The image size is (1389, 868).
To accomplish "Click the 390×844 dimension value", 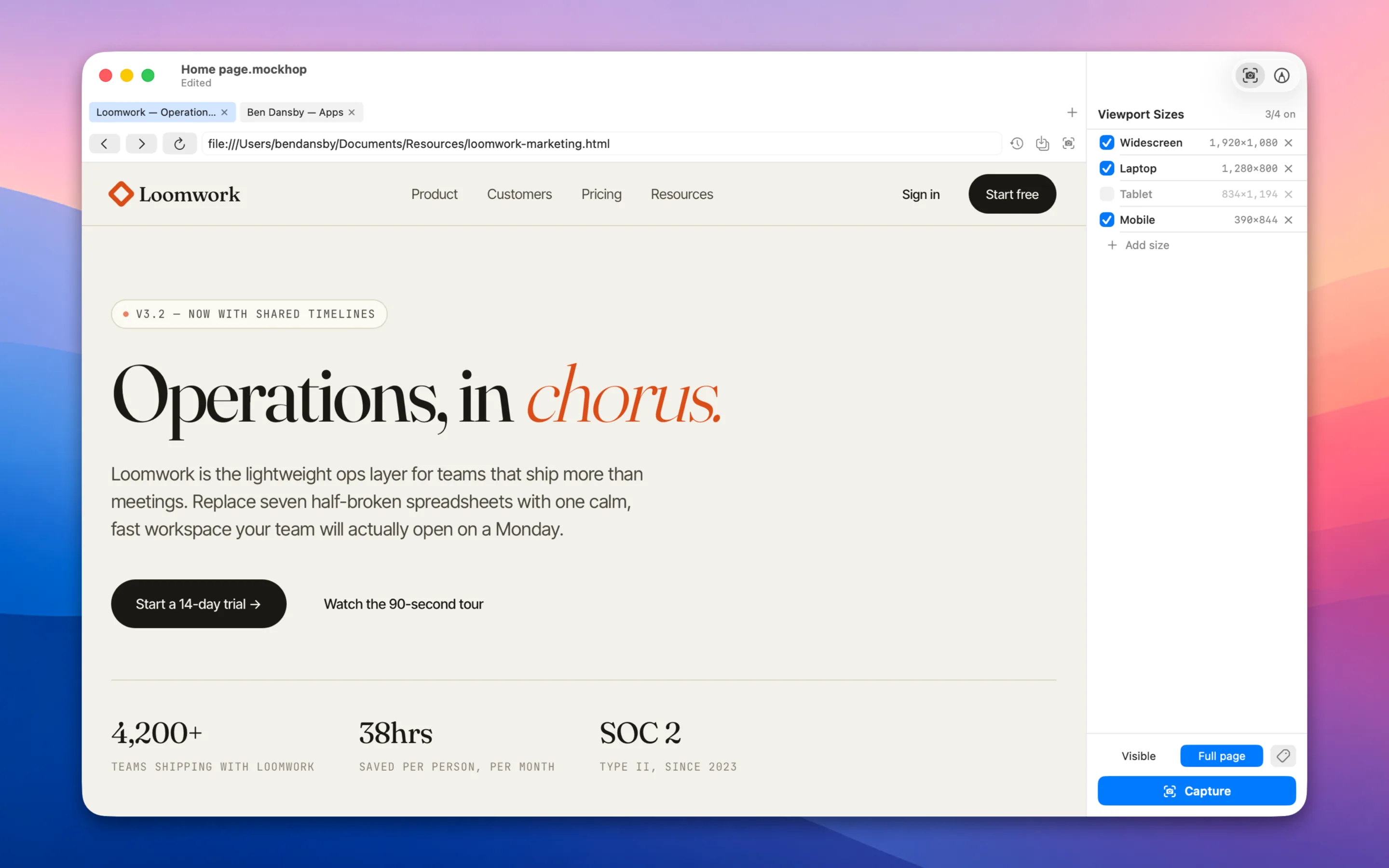I will coord(1255,220).
